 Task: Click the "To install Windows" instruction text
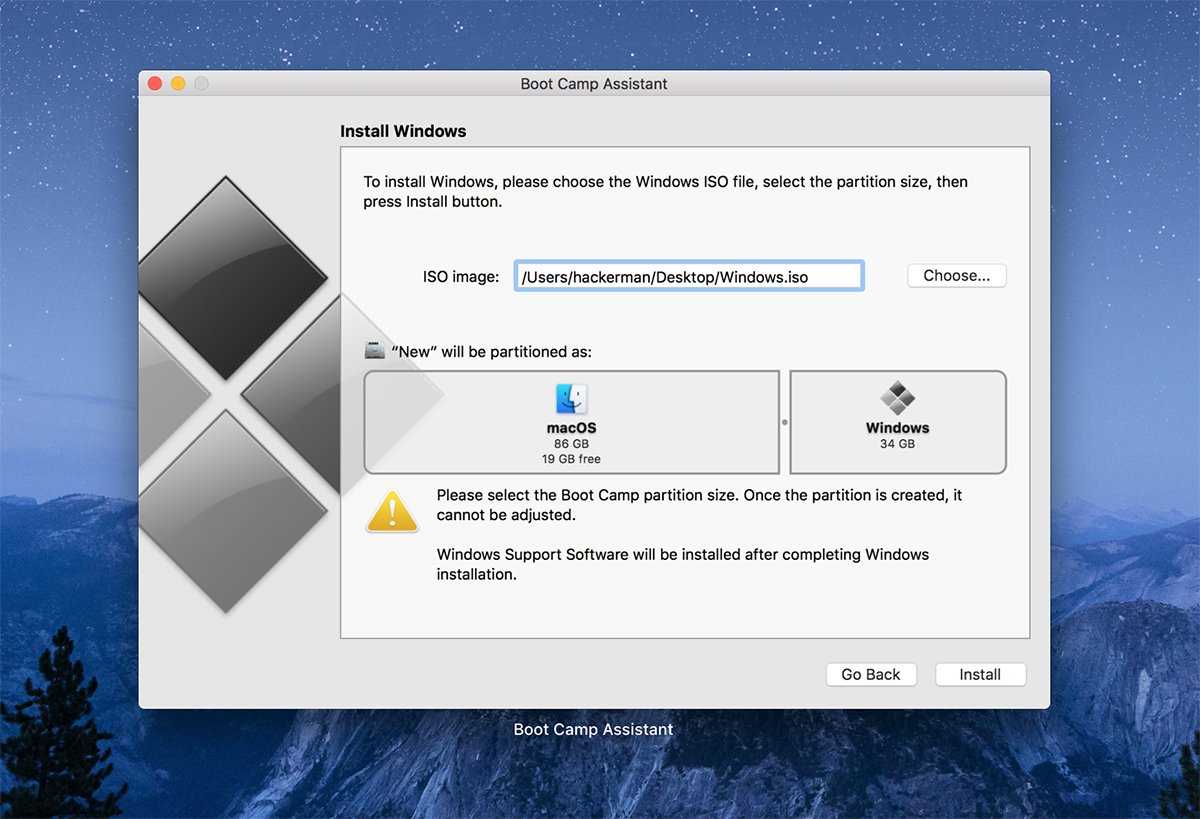click(x=665, y=191)
